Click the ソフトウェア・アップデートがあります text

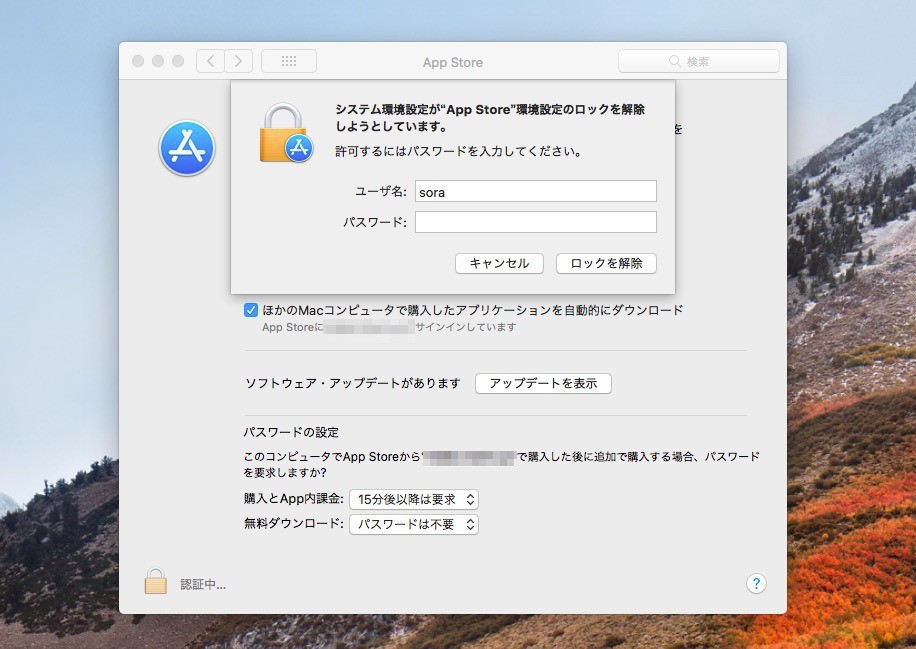[x=352, y=383]
